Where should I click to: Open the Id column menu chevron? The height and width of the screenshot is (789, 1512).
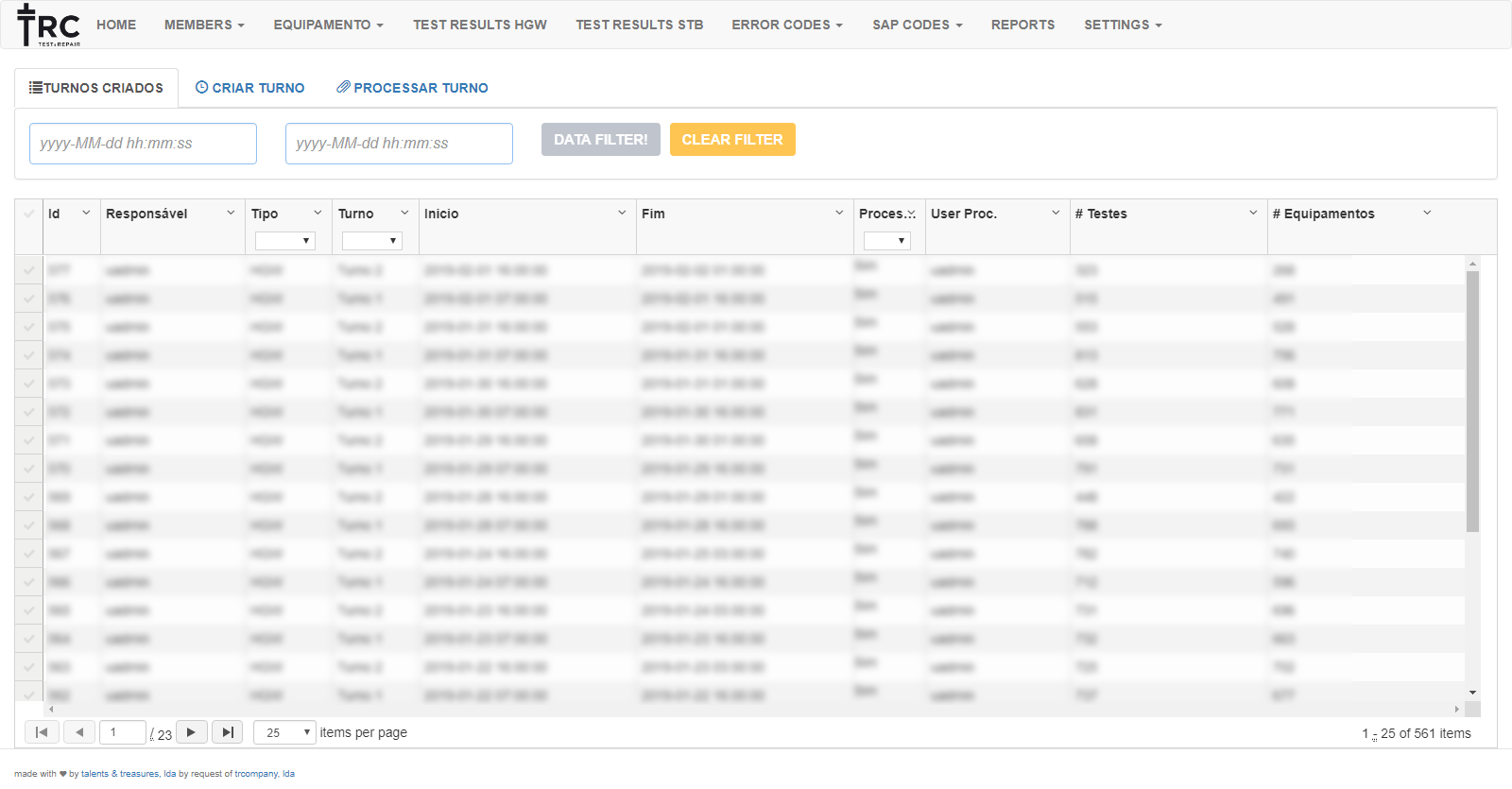click(86, 213)
